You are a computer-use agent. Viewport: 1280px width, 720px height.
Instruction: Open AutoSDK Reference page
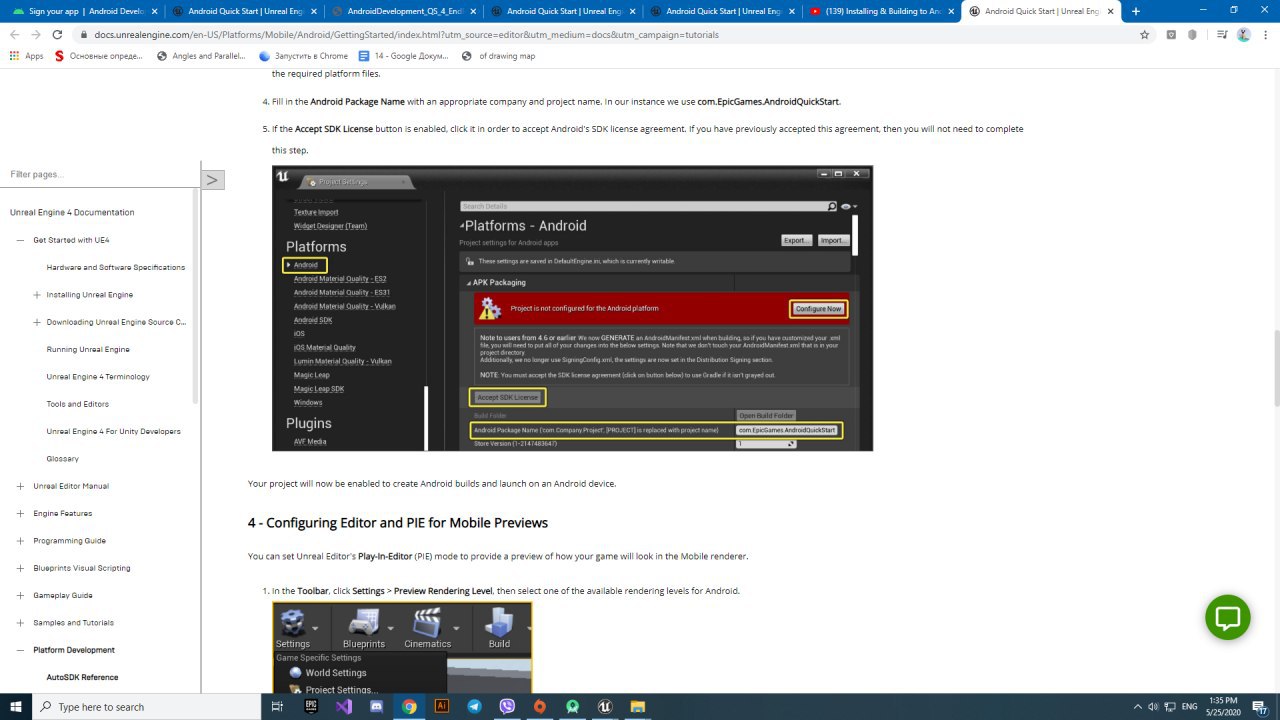click(x=82, y=677)
